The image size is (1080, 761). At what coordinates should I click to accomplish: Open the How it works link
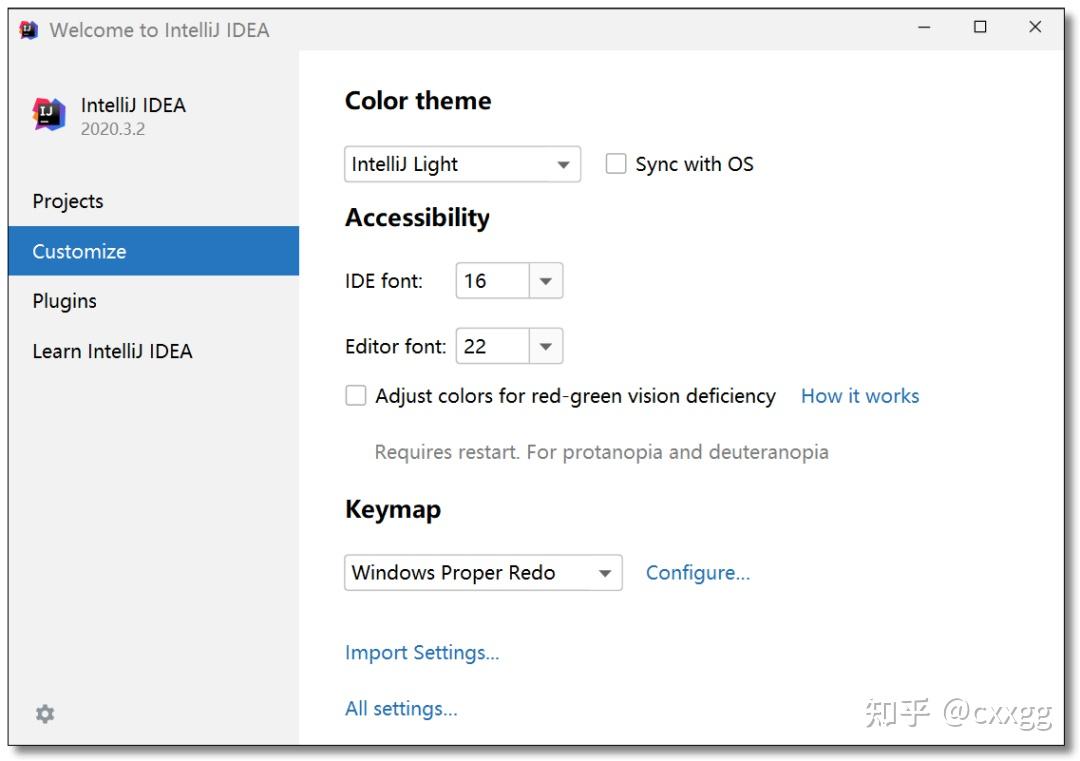(x=859, y=396)
